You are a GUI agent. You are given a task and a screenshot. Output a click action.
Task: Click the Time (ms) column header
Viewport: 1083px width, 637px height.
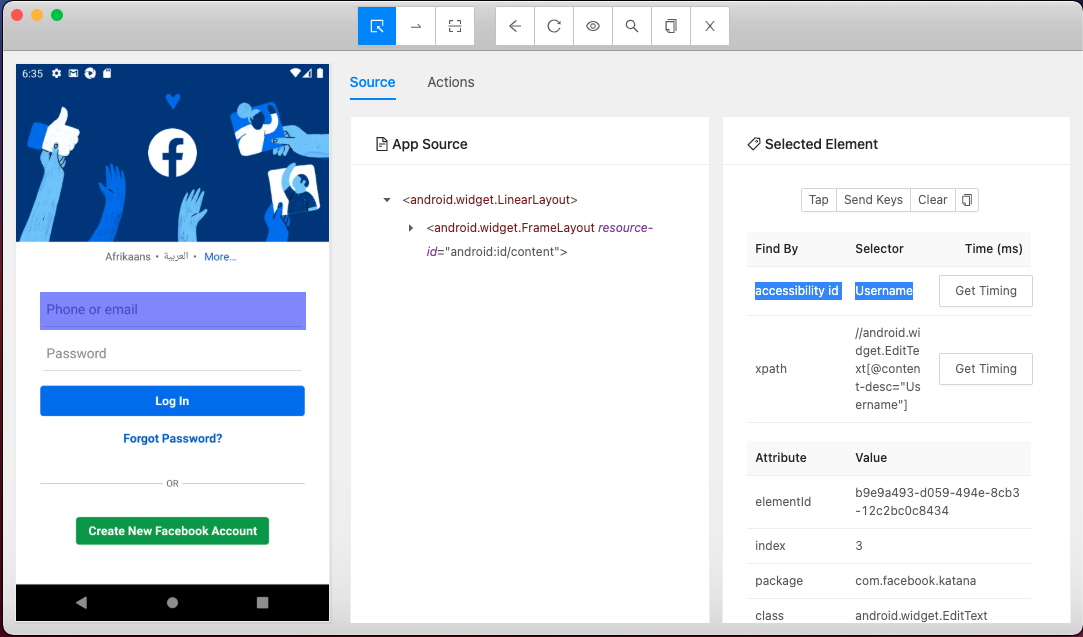click(x=993, y=249)
